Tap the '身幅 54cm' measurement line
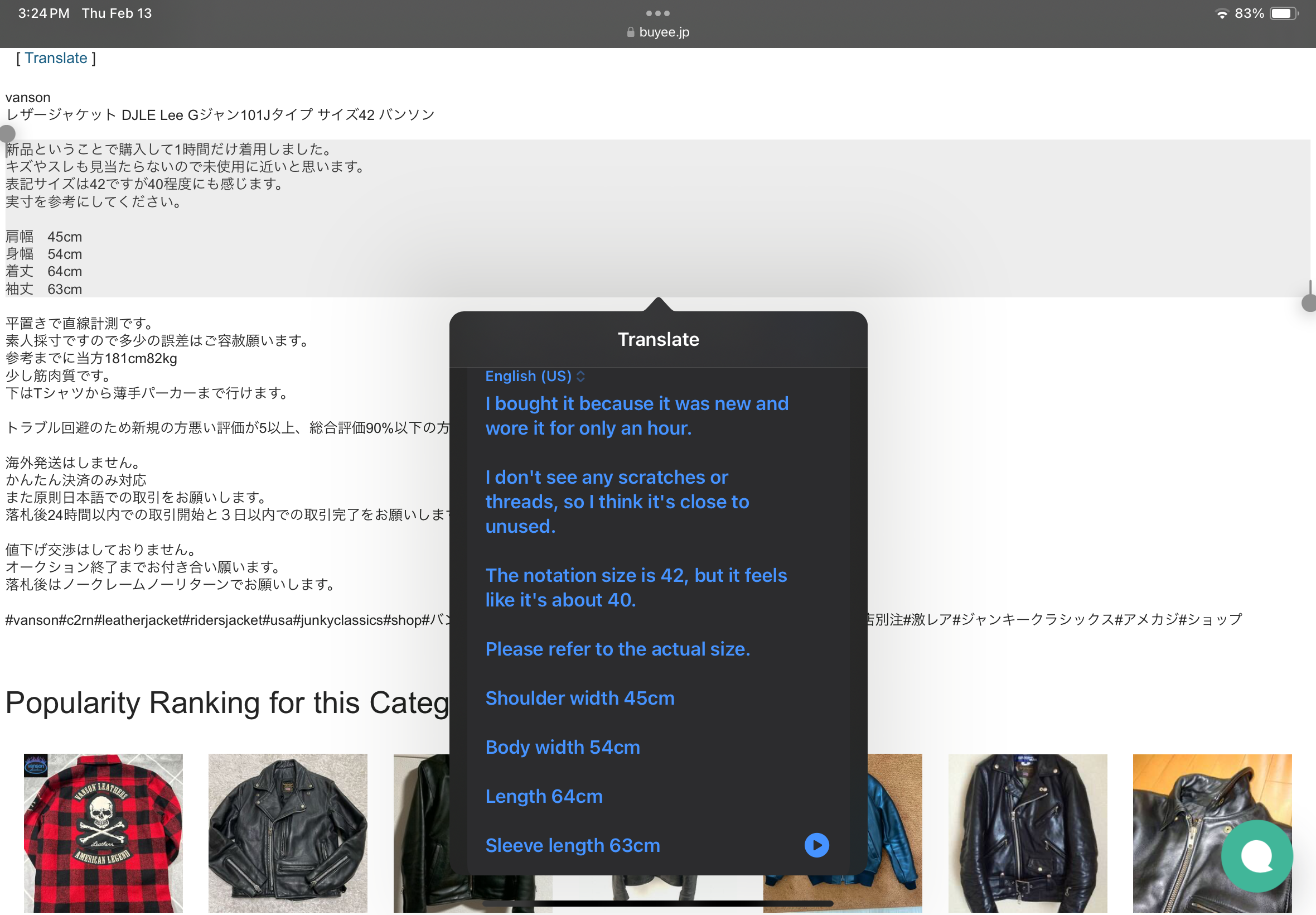 43,254
